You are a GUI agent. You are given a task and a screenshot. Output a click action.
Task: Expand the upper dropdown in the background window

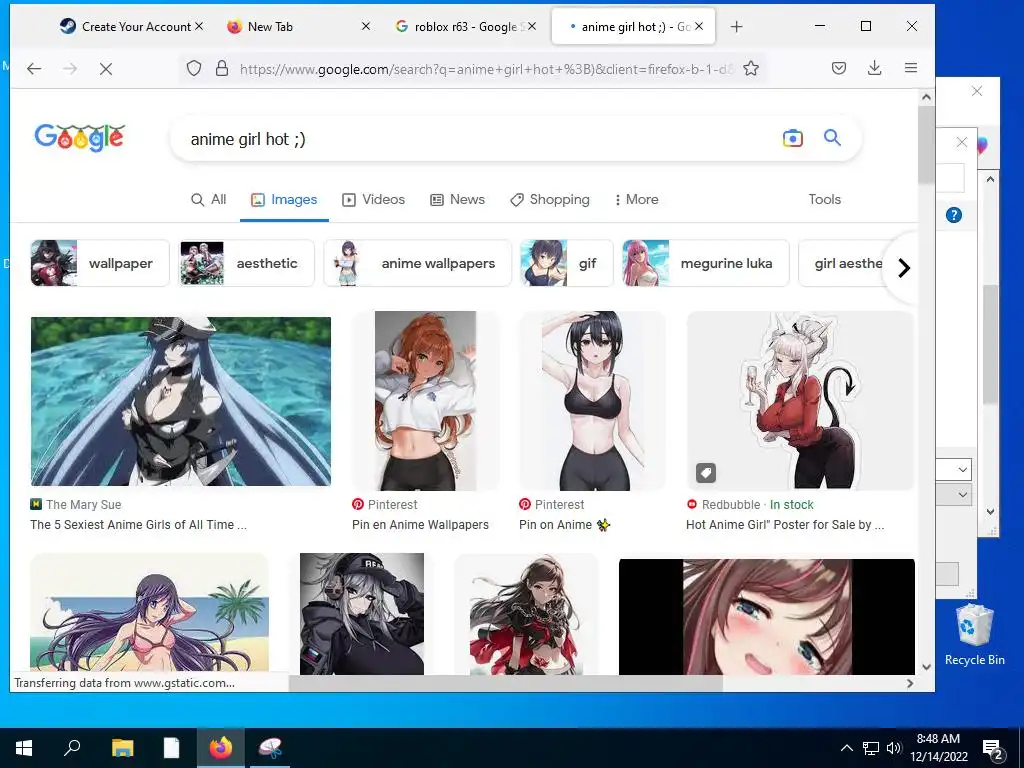pyautogui.click(x=963, y=469)
